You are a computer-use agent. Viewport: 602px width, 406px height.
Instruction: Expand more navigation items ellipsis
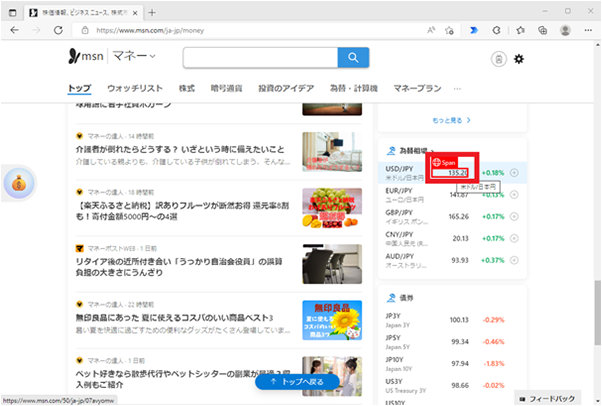(x=457, y=89)
